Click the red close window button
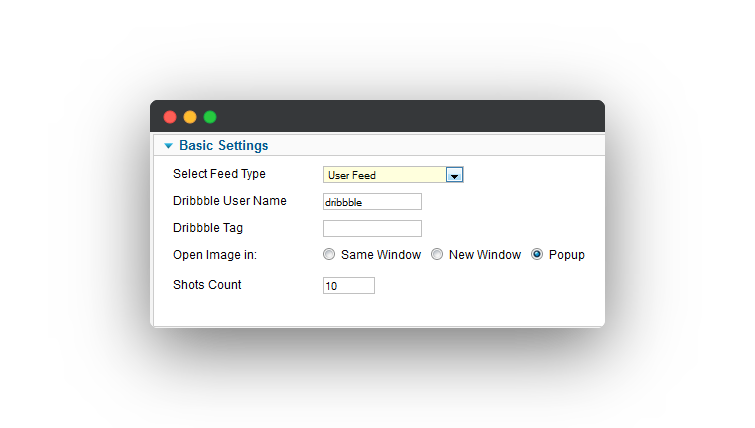 click(x=170, y=117)
